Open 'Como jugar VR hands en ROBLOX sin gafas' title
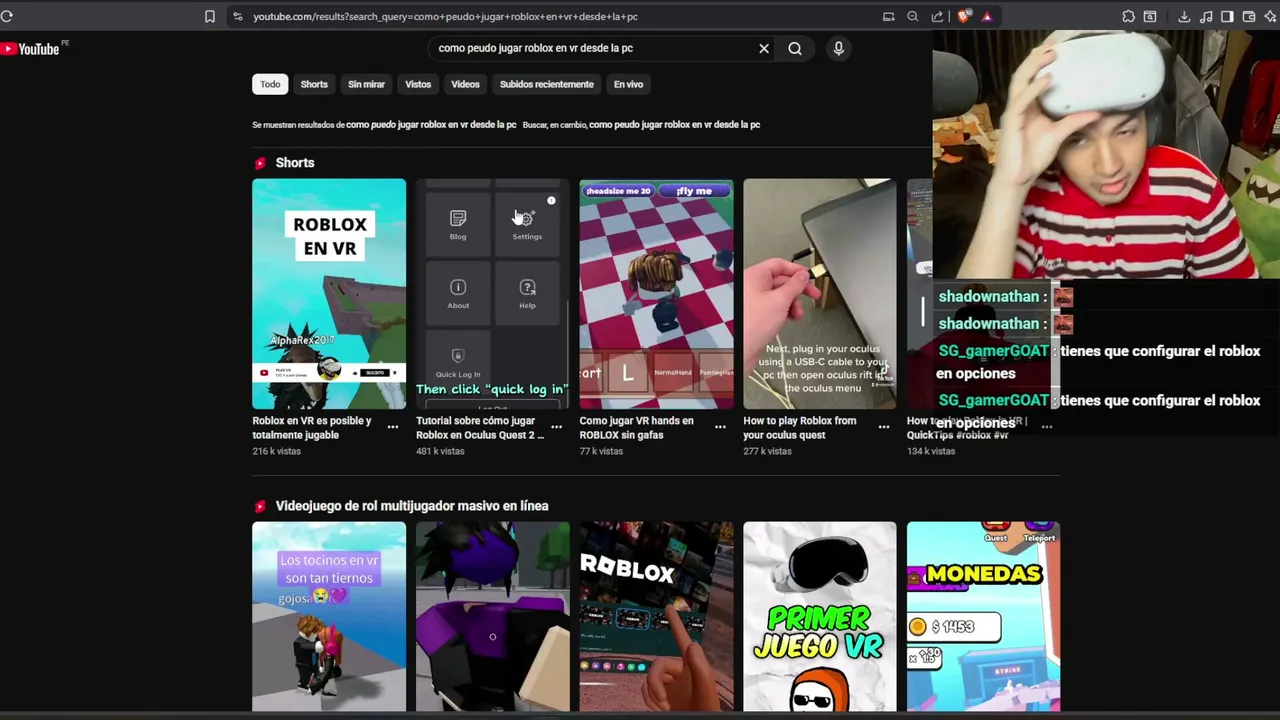 (636, 428)
